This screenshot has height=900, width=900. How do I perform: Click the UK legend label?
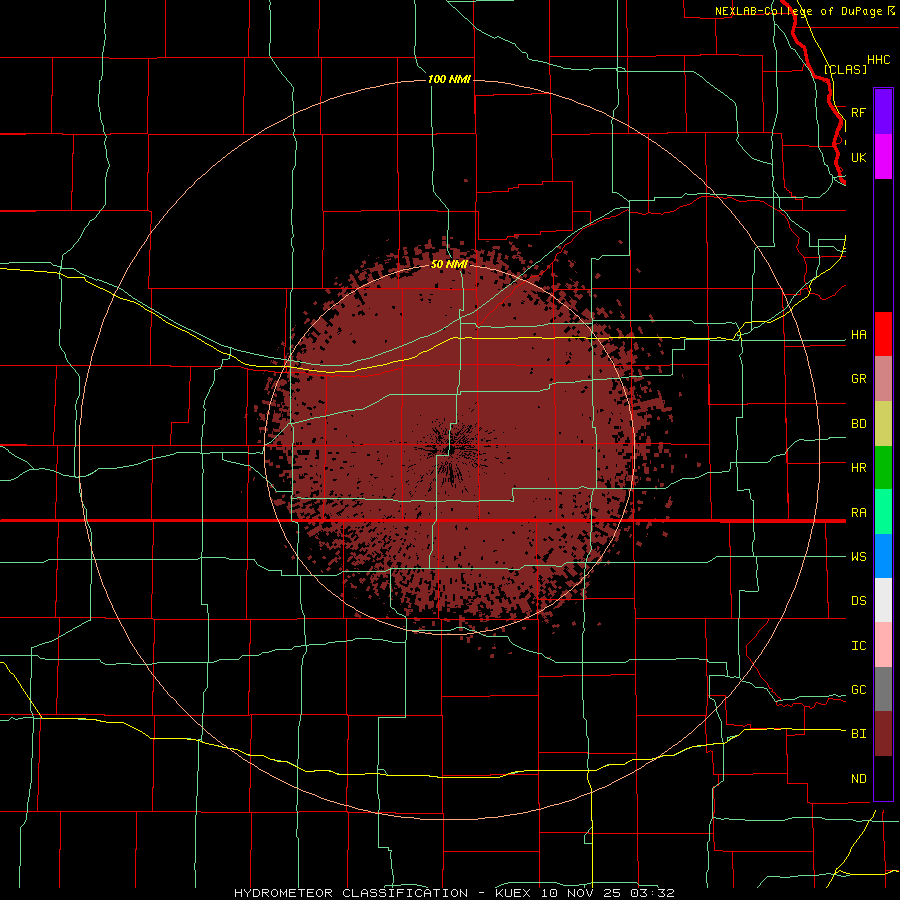(858, 157)
